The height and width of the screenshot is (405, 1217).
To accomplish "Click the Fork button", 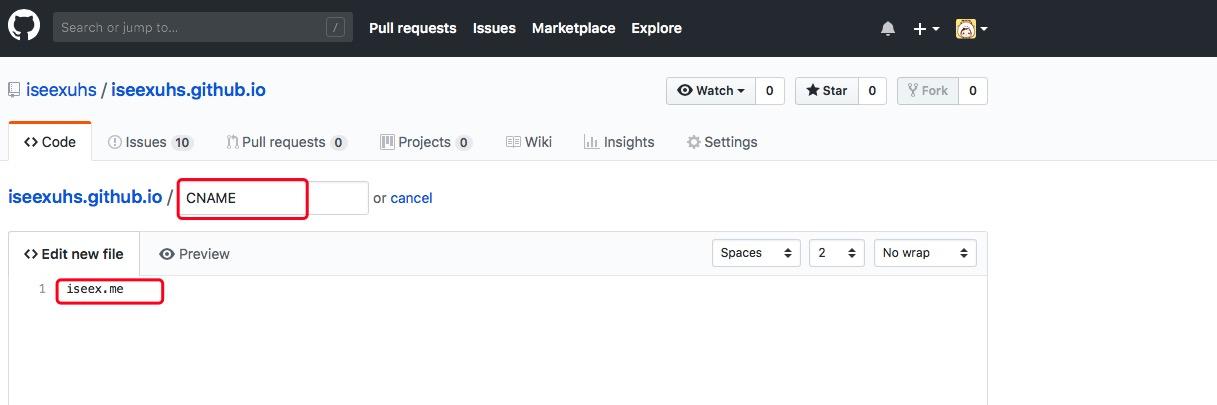I will (x=927, y=91).
